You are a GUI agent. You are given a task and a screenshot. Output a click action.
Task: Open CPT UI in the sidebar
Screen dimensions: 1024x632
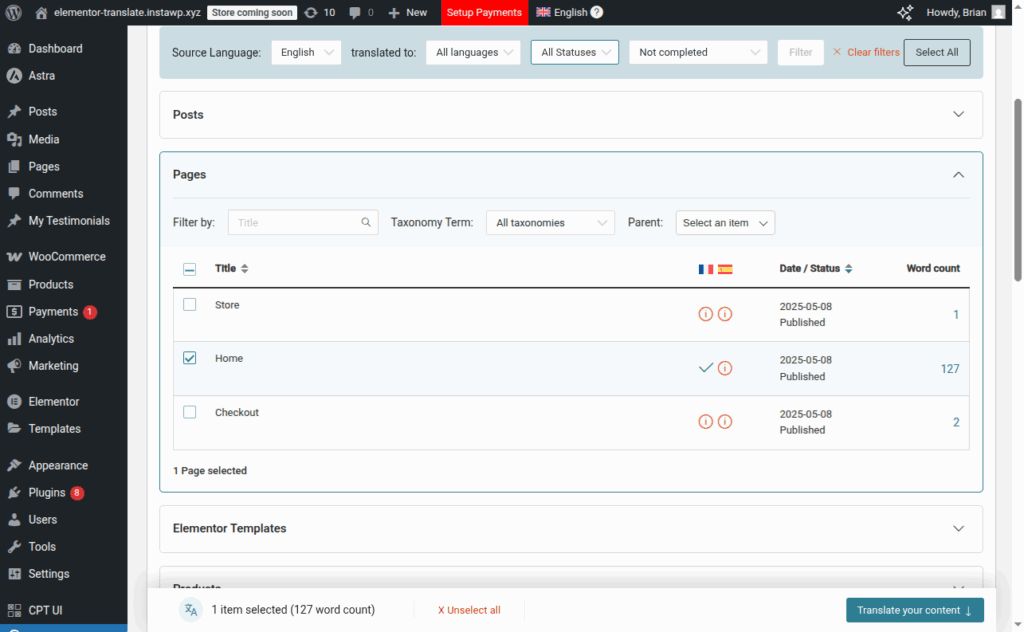[45, 610]
